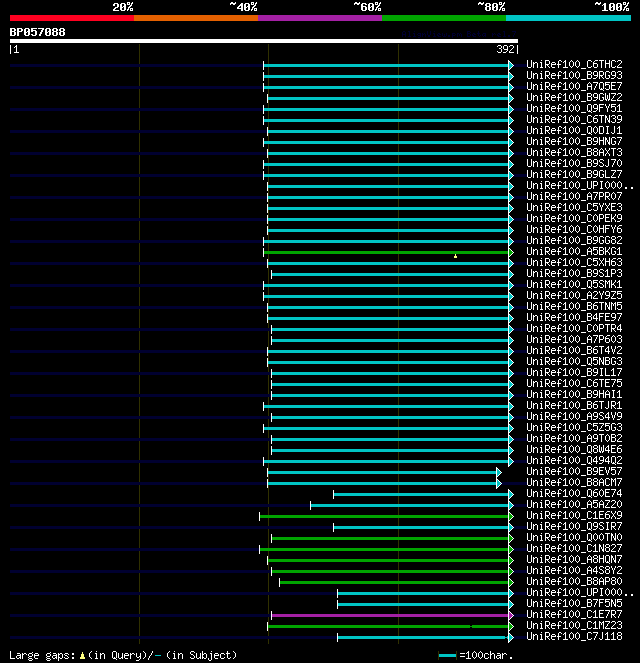Click the green alignment bar for C1E6X9
The width and height of the screenshot is (640, 663).
tap(384, 516)
